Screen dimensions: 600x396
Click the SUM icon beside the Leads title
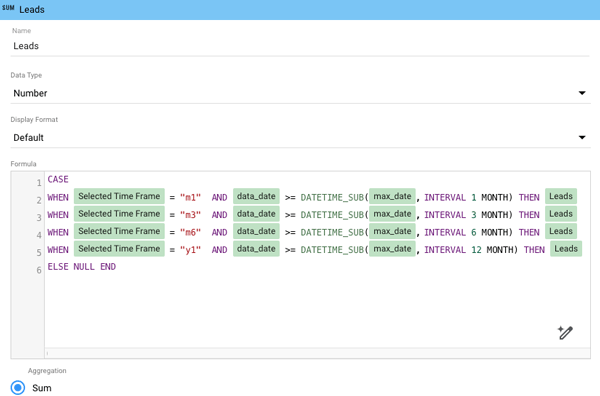[x=8, y=8]
